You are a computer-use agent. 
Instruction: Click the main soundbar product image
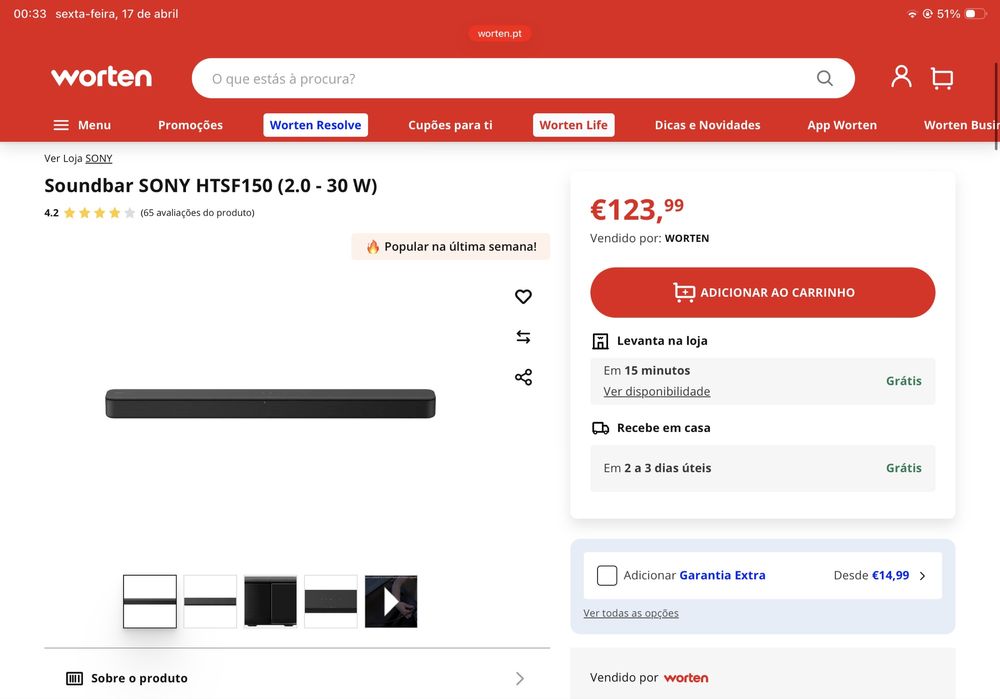270,404
